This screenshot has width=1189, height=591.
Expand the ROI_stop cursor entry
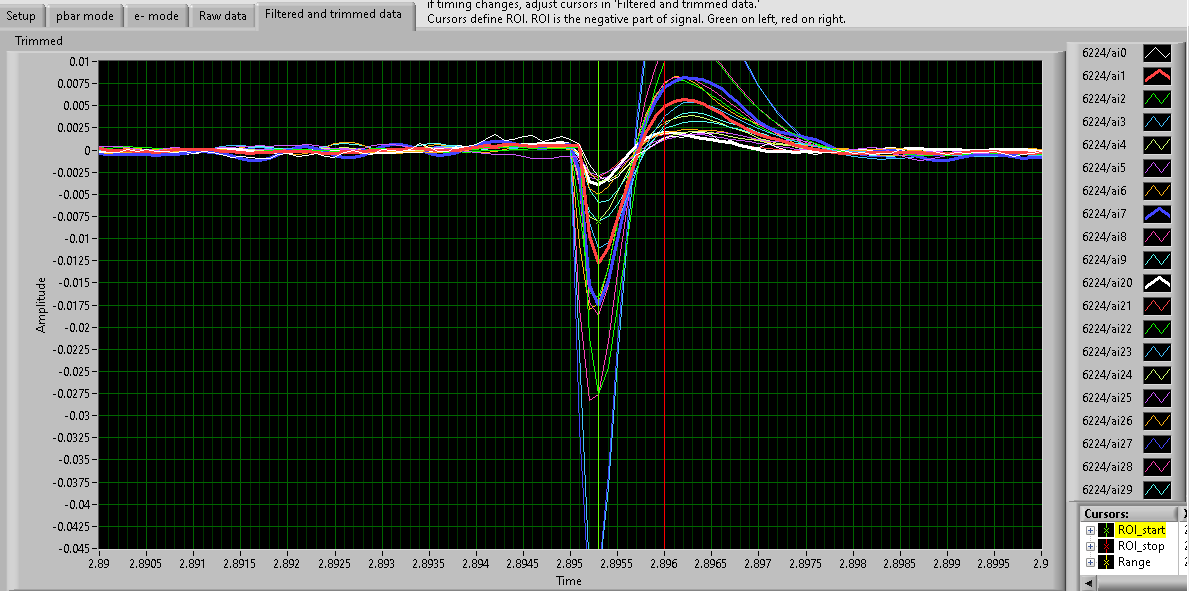coord(1090,546)
